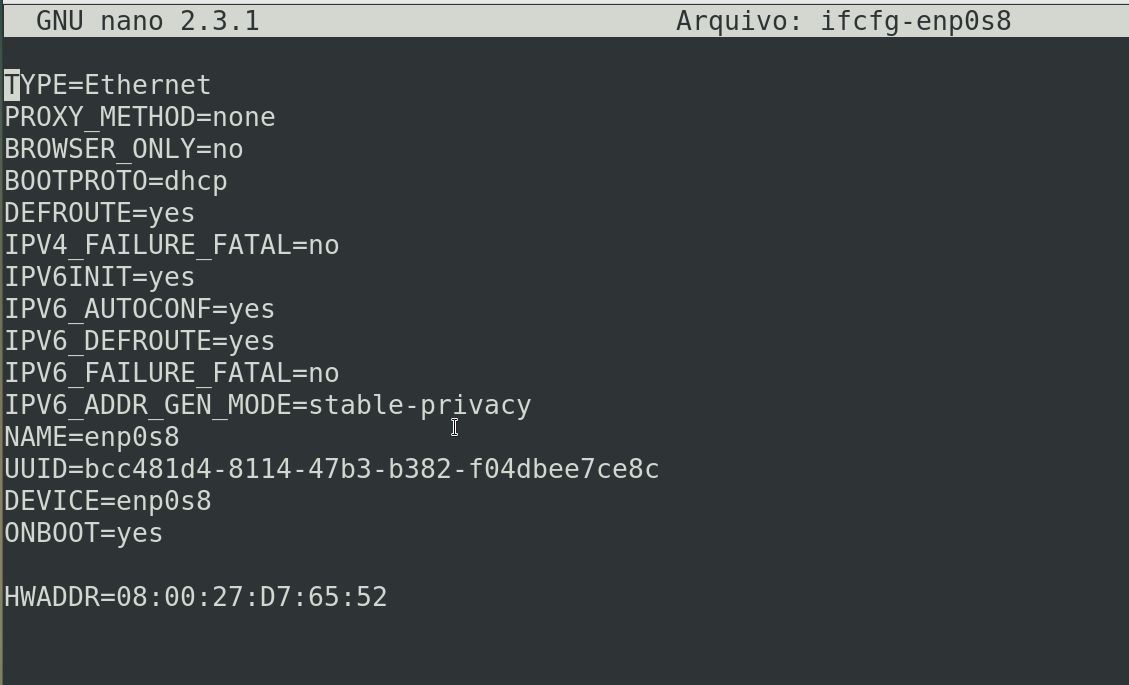The height and width of the screenshot is (685, 1129).
Task: Click the TYPE=Ethernet line
Action: [x=108, y=85]
